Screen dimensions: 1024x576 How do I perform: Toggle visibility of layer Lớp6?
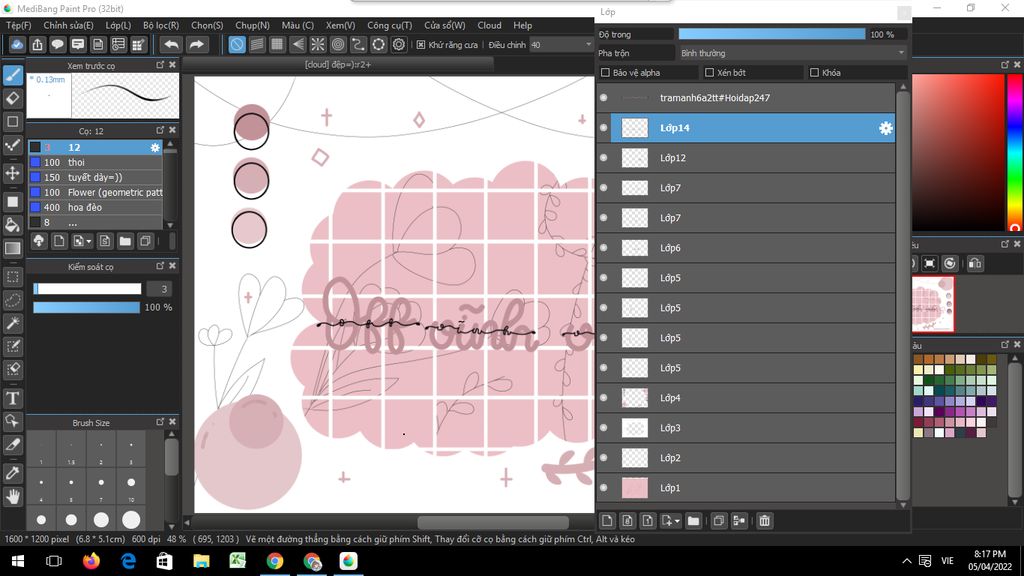604,248
